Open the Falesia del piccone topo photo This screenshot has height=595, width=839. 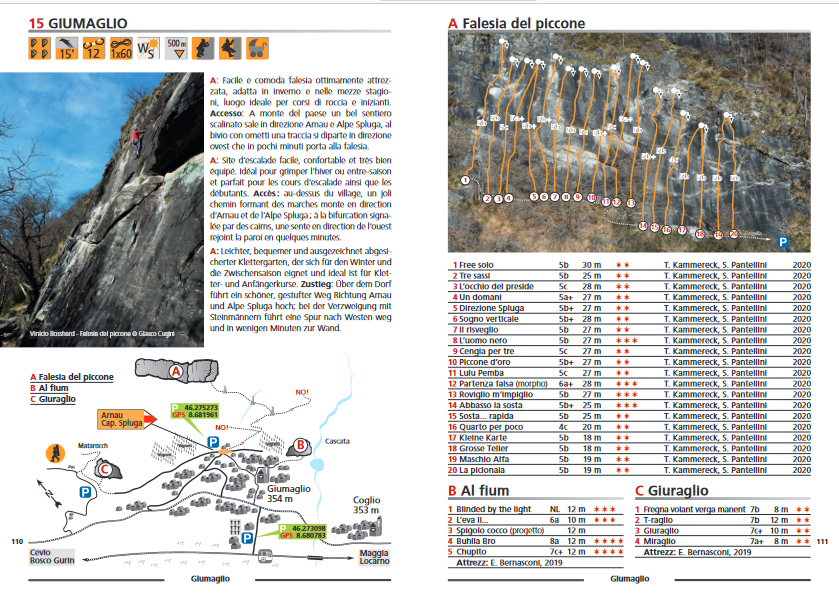click(x=629, y=142)
